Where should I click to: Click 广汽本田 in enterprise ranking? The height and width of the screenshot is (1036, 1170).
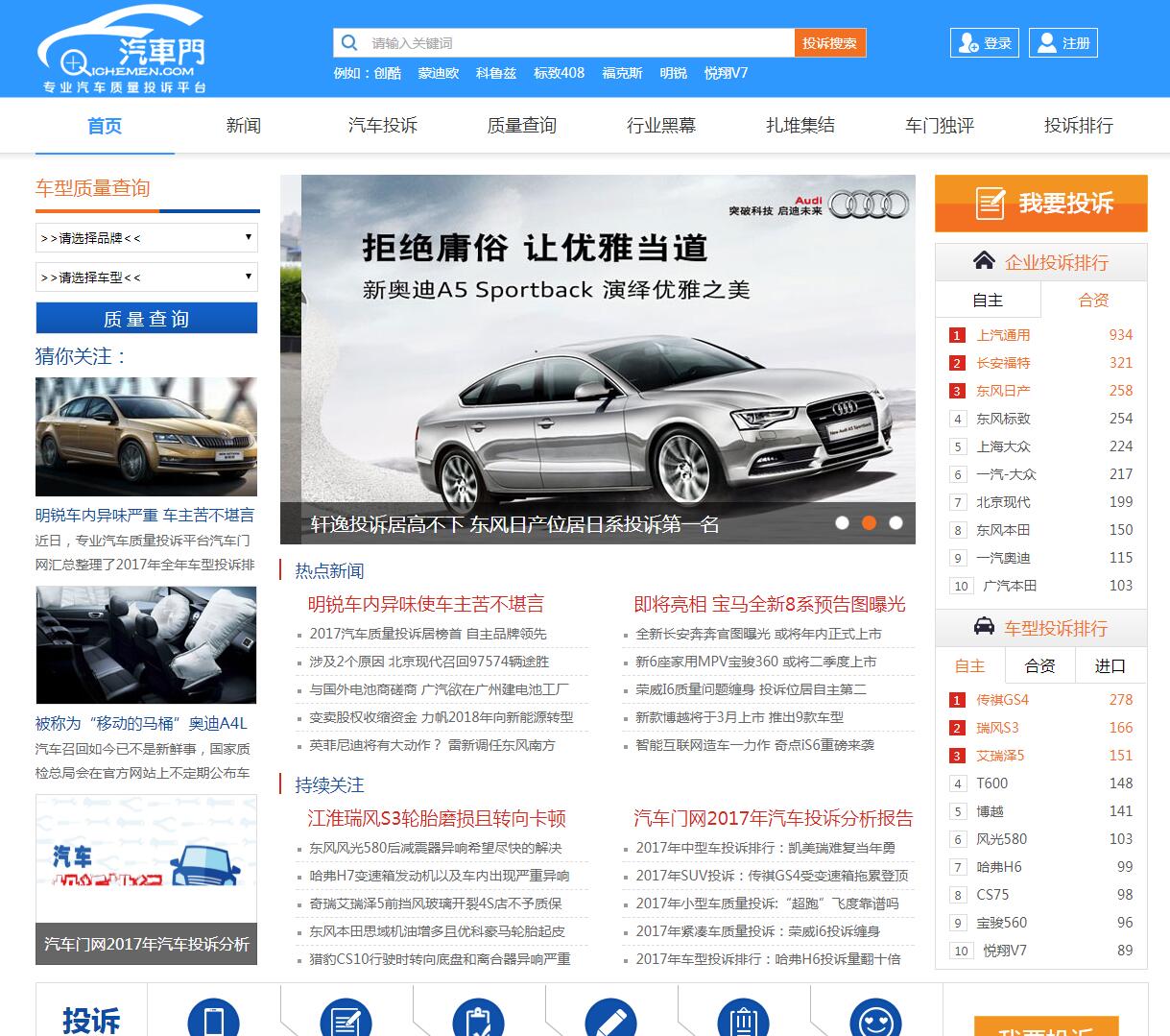(x=1010, y=586)
